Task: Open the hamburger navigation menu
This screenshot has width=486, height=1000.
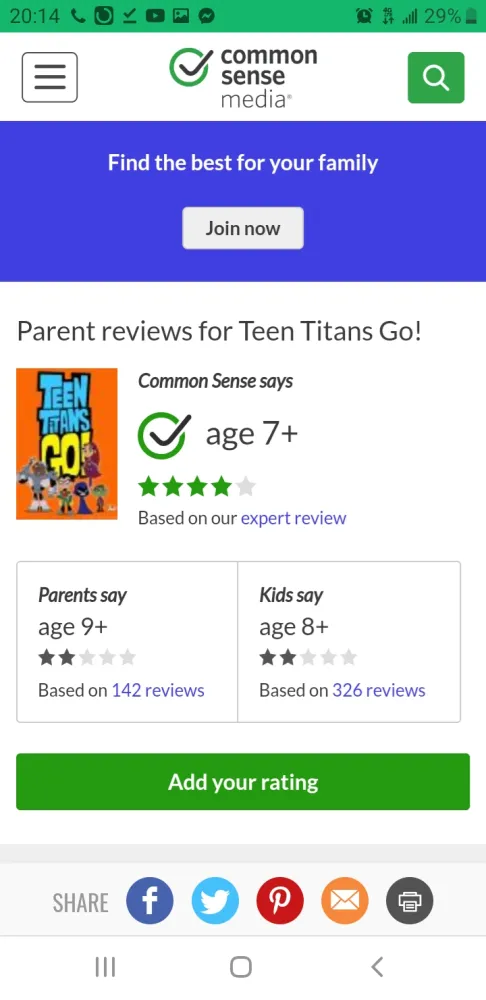Action: point(50,77)
